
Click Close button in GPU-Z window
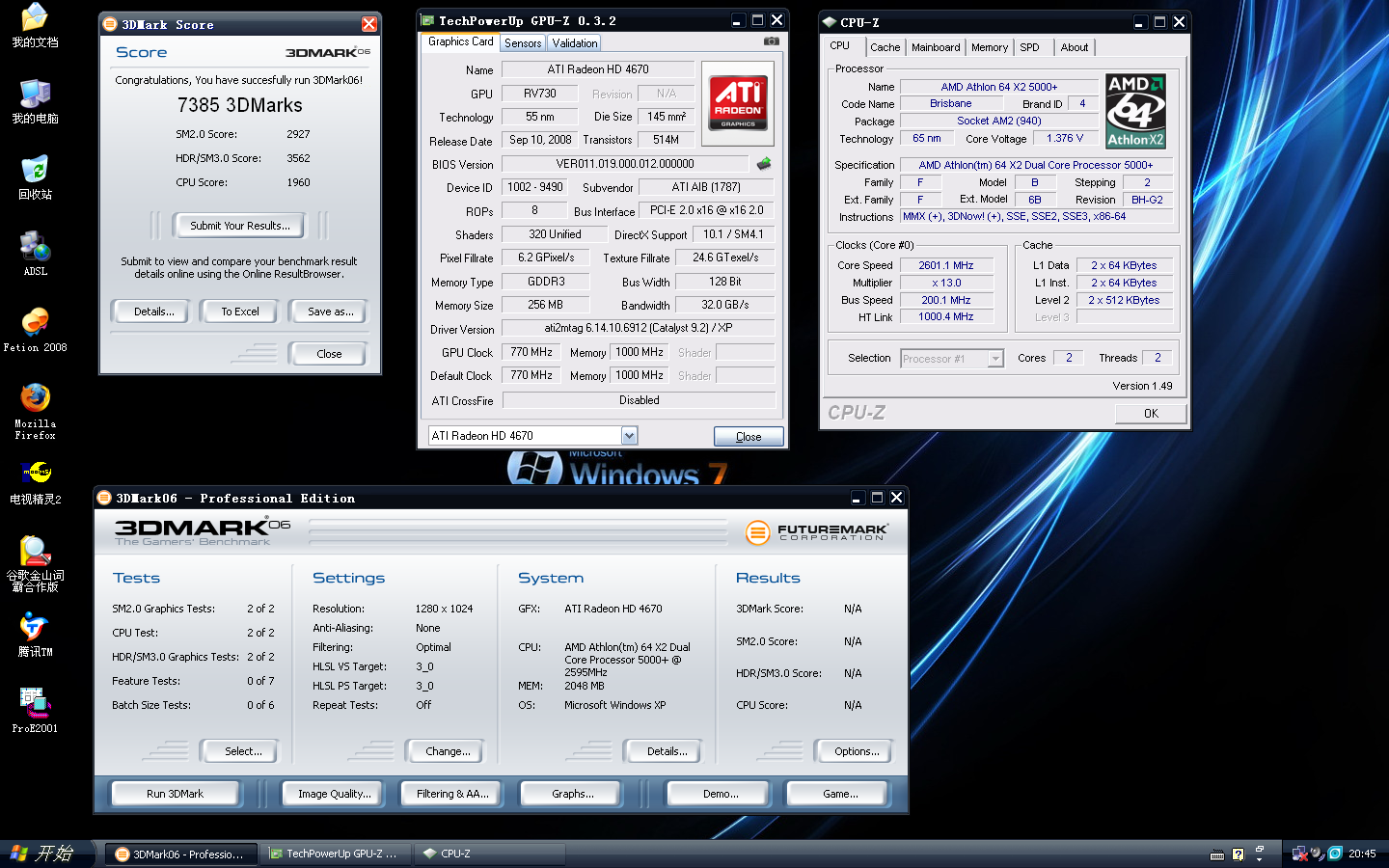point(749,437)
